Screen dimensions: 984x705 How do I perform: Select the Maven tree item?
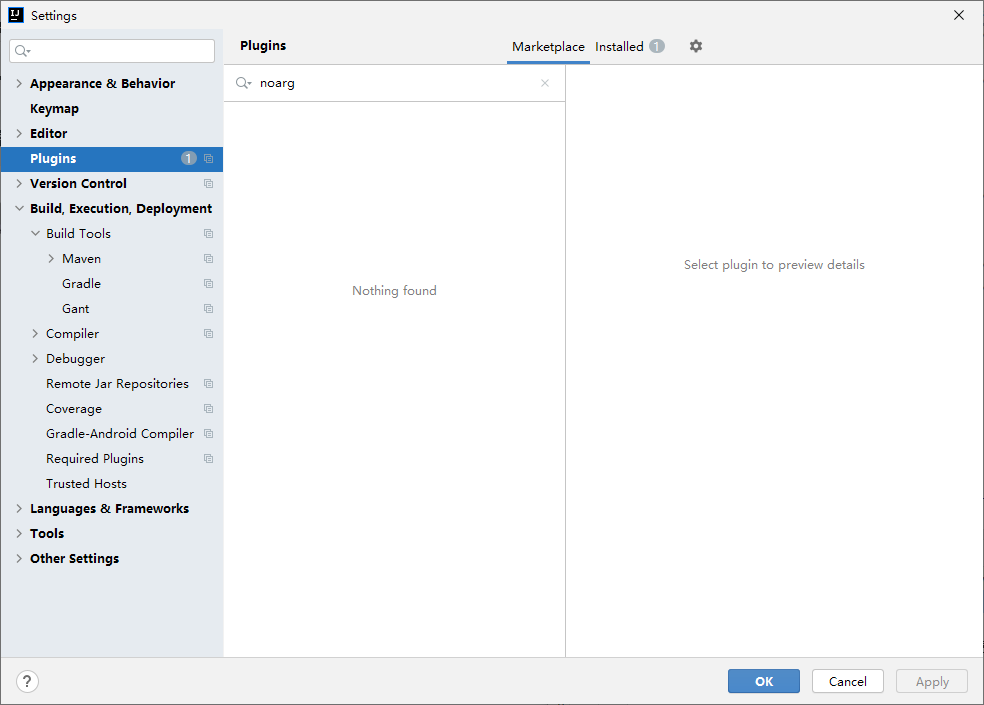pos(81,259)
